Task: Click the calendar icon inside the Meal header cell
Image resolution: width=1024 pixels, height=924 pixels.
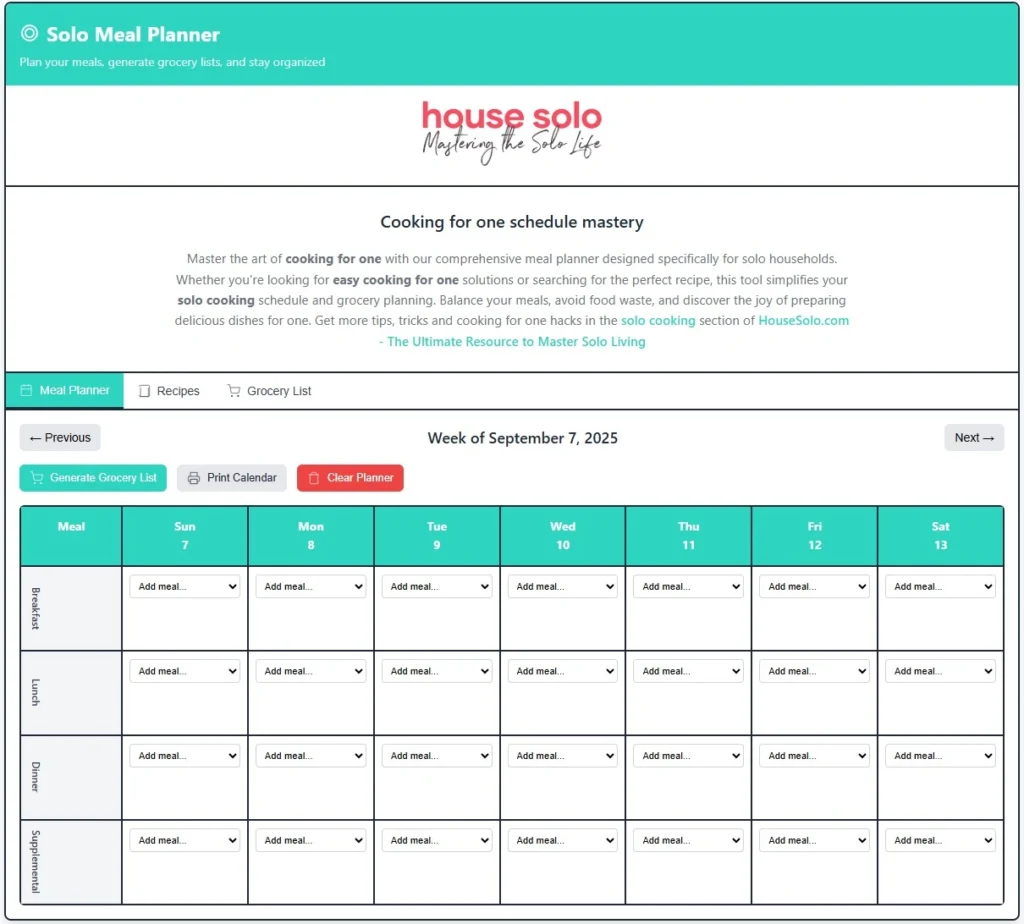Action: click(70, 535)
